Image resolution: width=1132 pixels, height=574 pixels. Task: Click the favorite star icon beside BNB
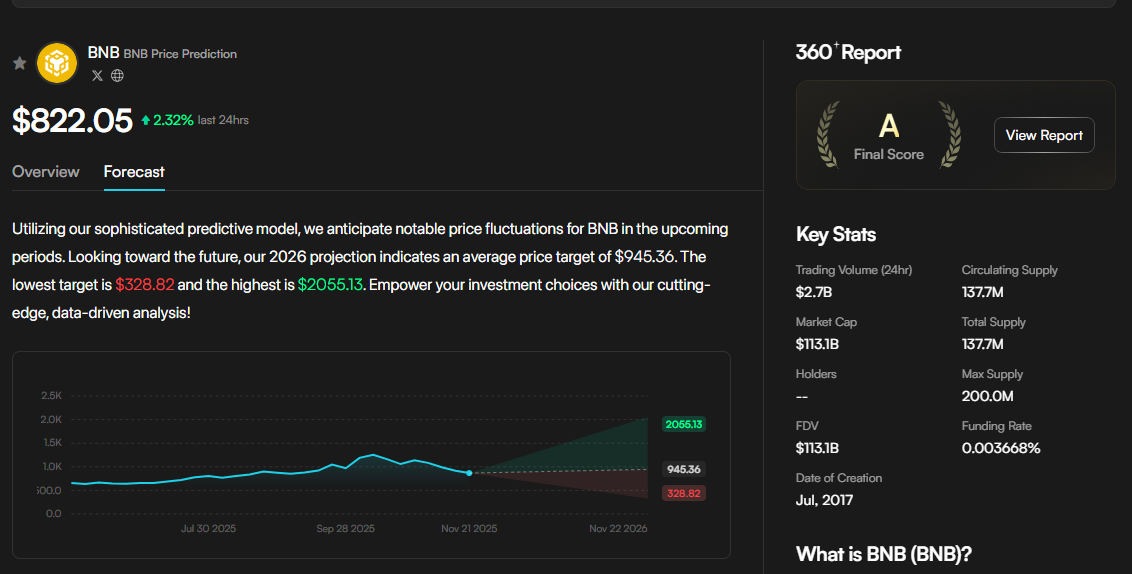point(19,63)
